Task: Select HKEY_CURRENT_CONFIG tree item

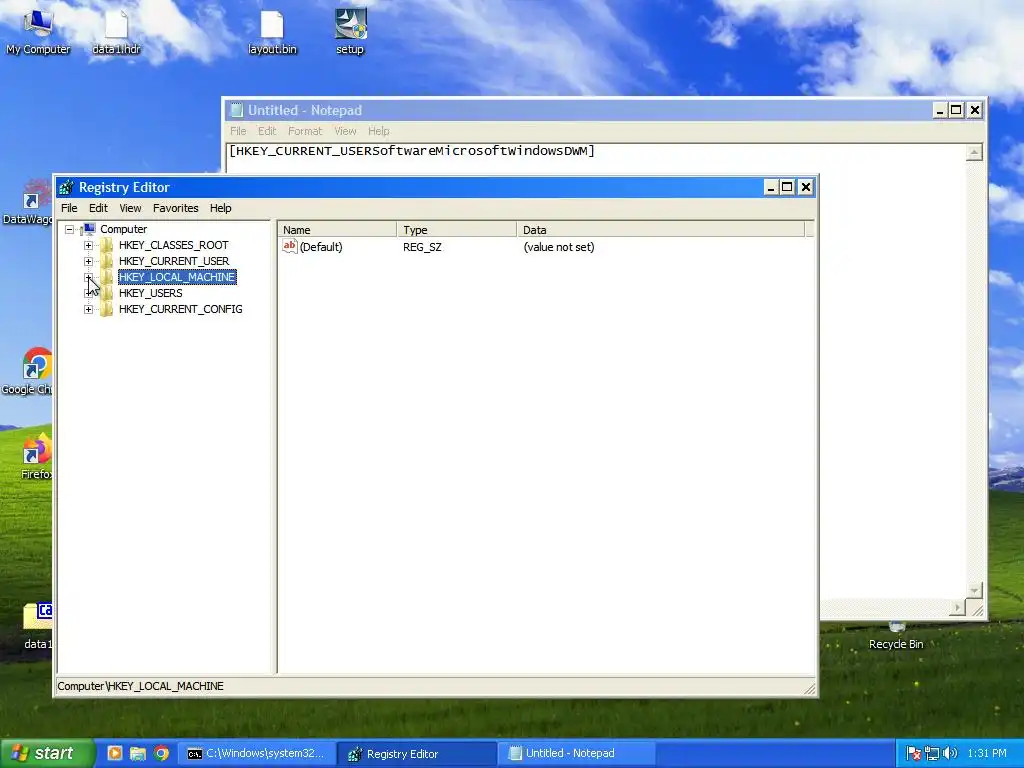Action: (x=180, y=310)
